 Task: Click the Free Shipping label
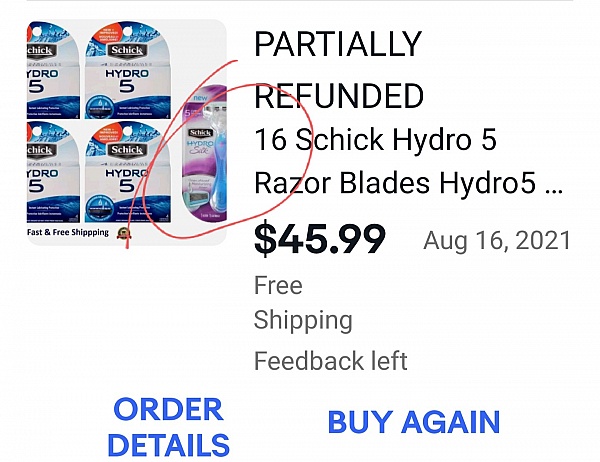point(303,302)
